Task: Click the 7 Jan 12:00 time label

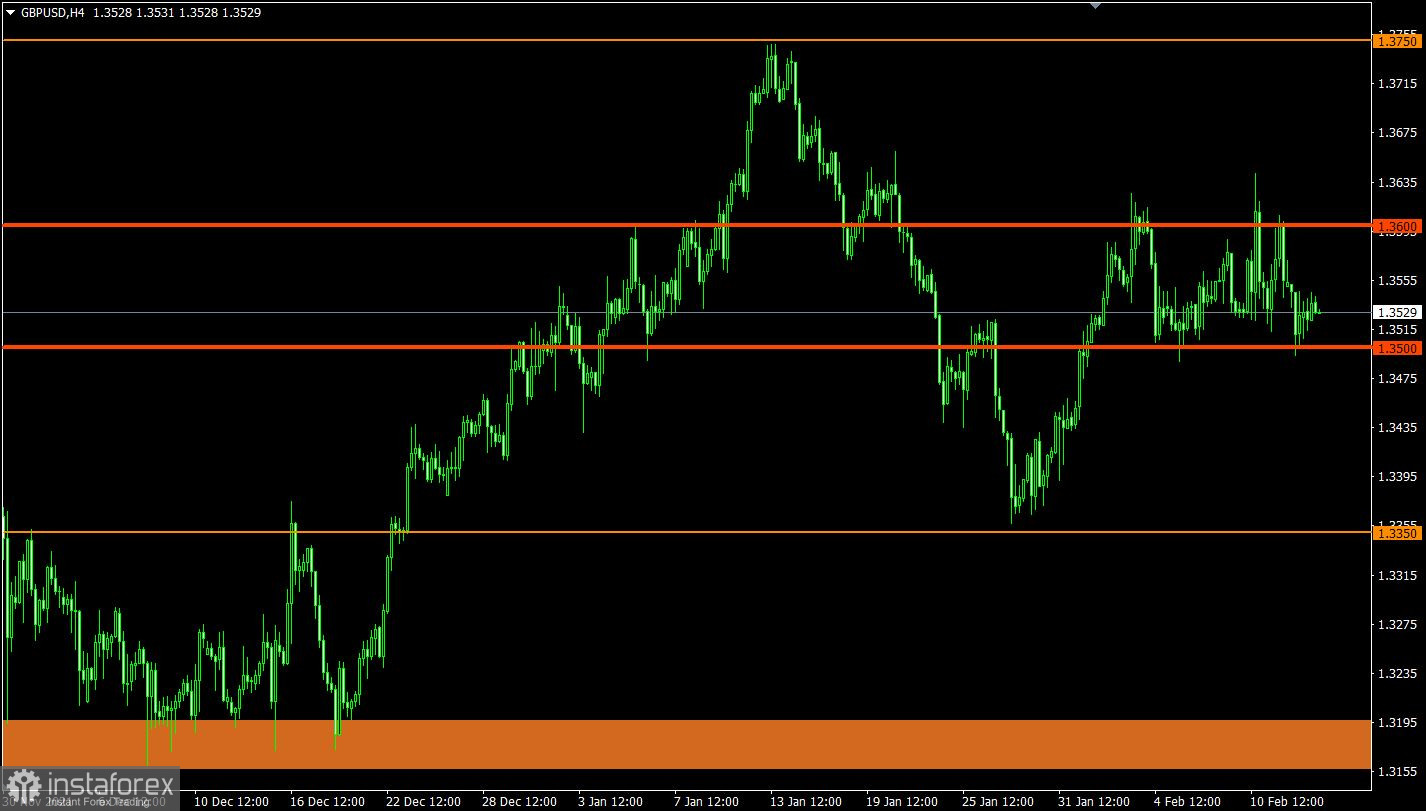Action: coord(707,802)
